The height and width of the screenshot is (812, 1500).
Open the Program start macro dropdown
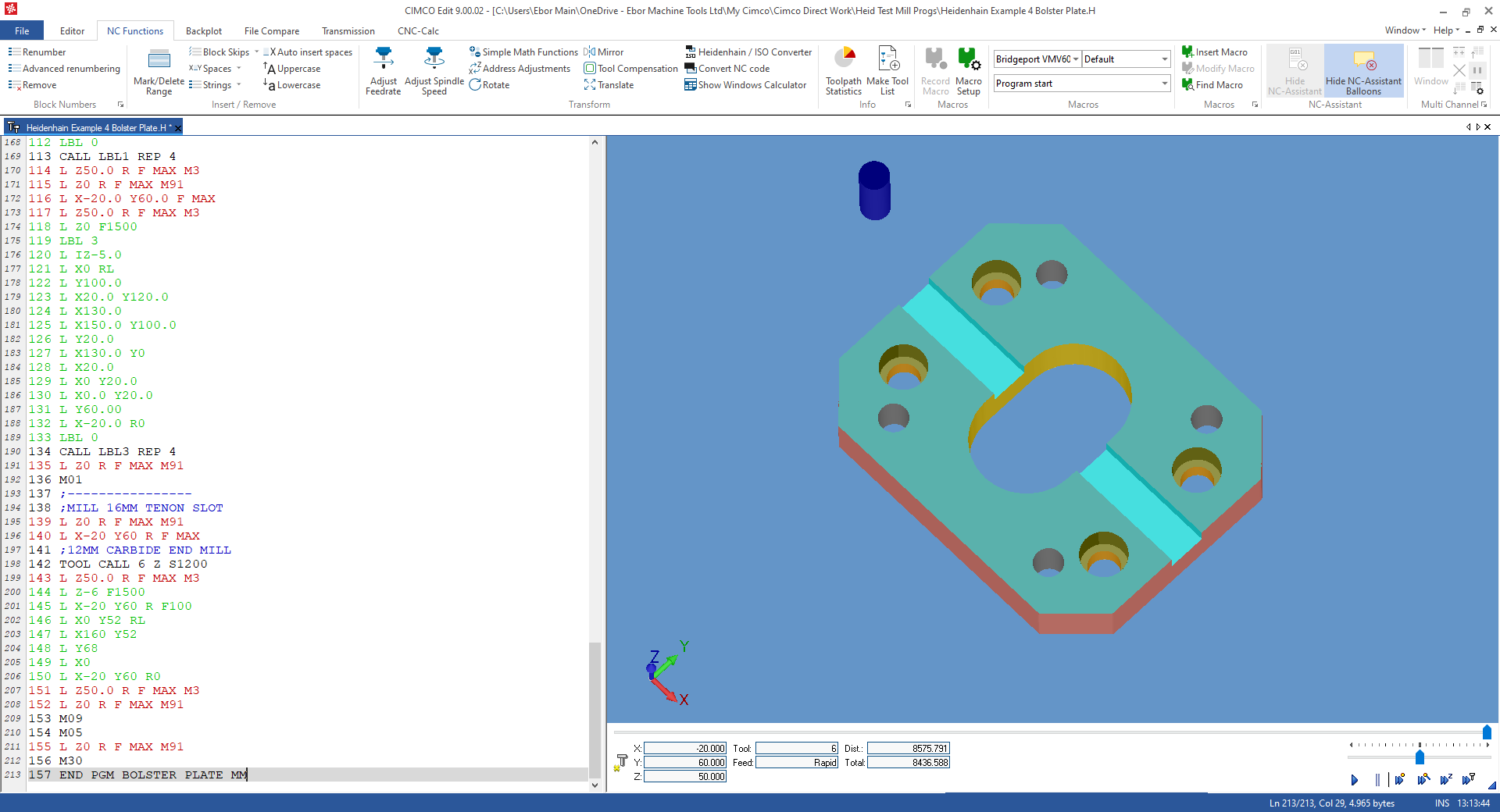(x=1164, y=84)
